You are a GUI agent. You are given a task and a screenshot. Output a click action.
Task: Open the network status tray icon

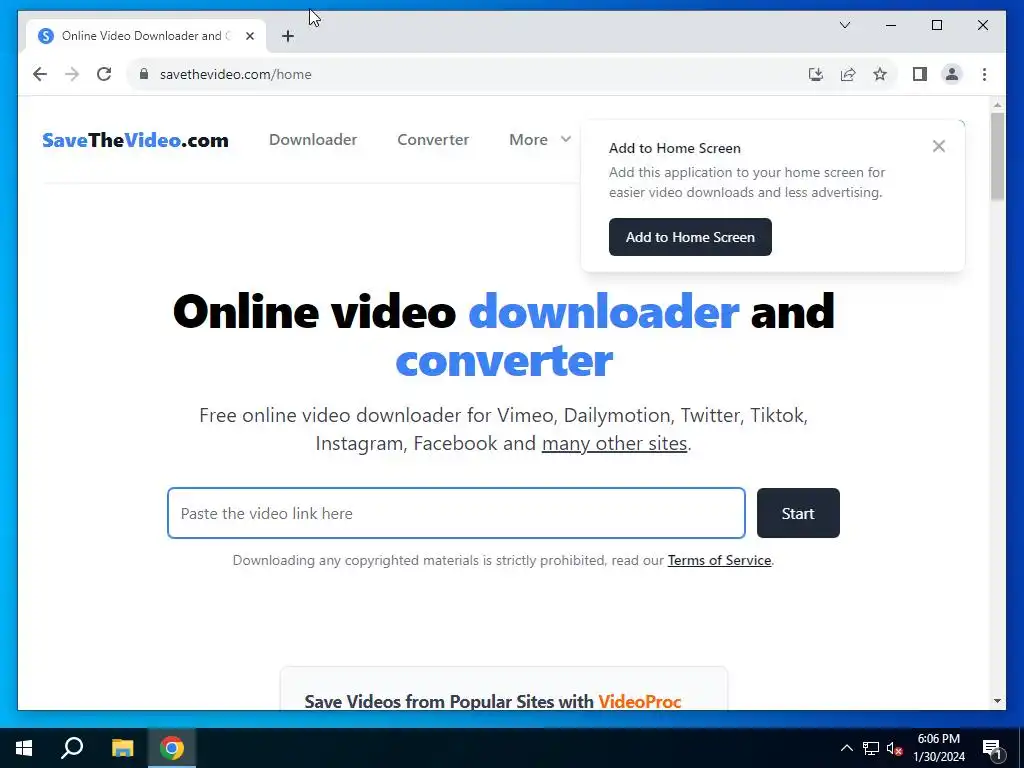click(871, 748)
